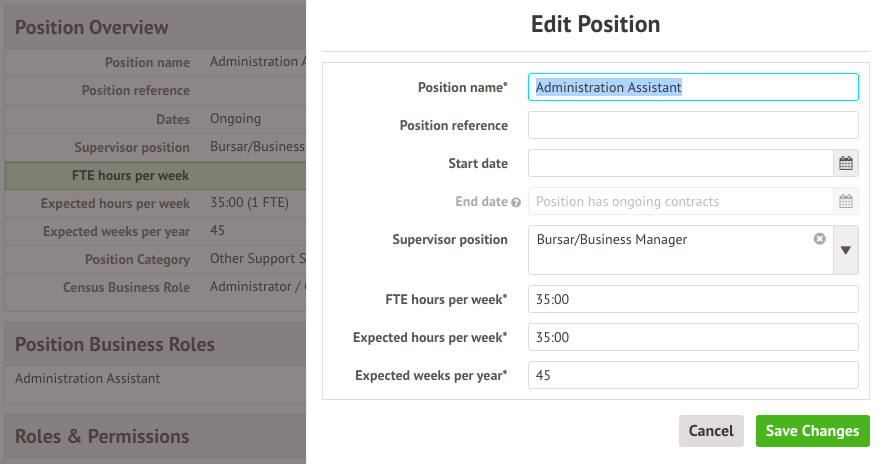Image resolution: width=879 pixels, height=464 pixels.
Task: Open the Start date calendar picker
Action: pyautogui.click(x=845, y=163)
